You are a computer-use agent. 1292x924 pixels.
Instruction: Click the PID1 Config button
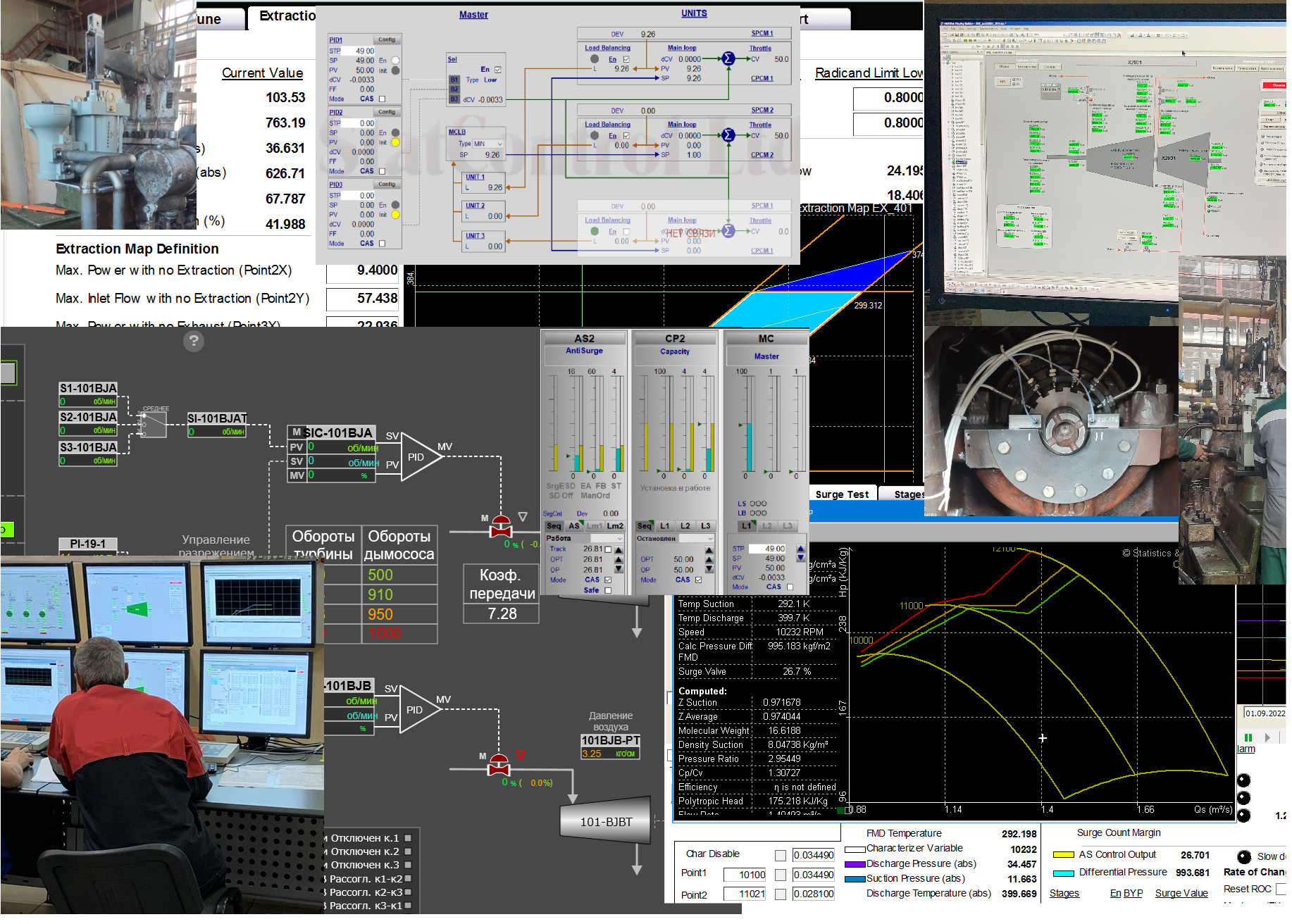[387, 39]
